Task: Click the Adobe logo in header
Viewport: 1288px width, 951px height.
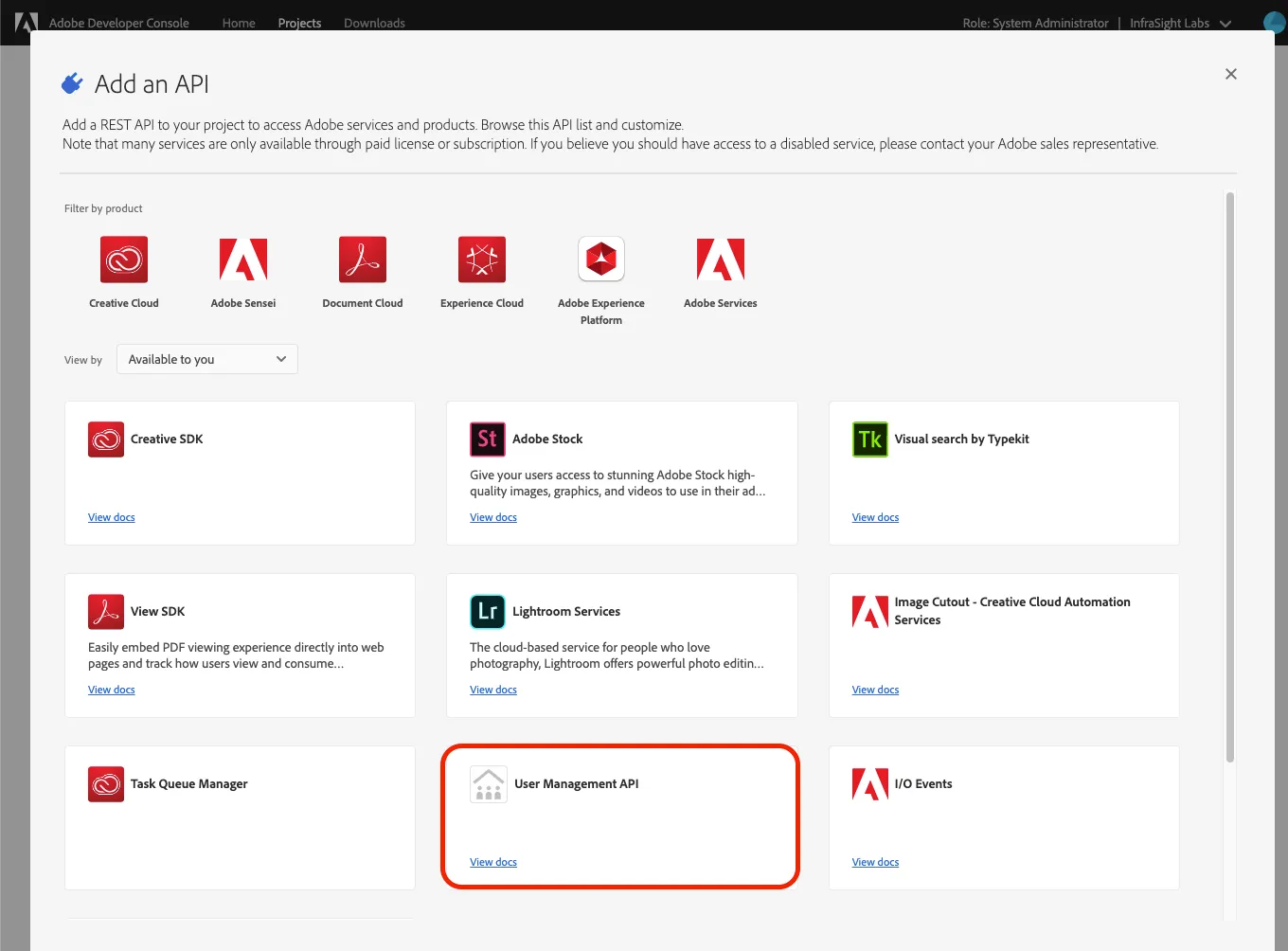Action: point(26,23)
